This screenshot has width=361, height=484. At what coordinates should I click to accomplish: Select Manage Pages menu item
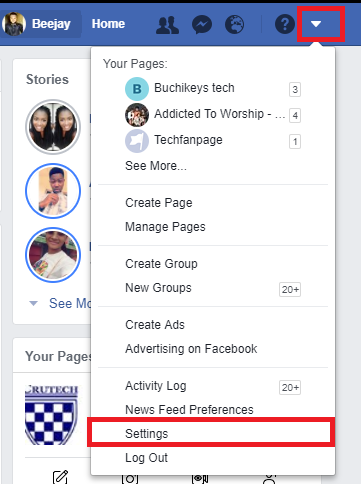[165, 227]
